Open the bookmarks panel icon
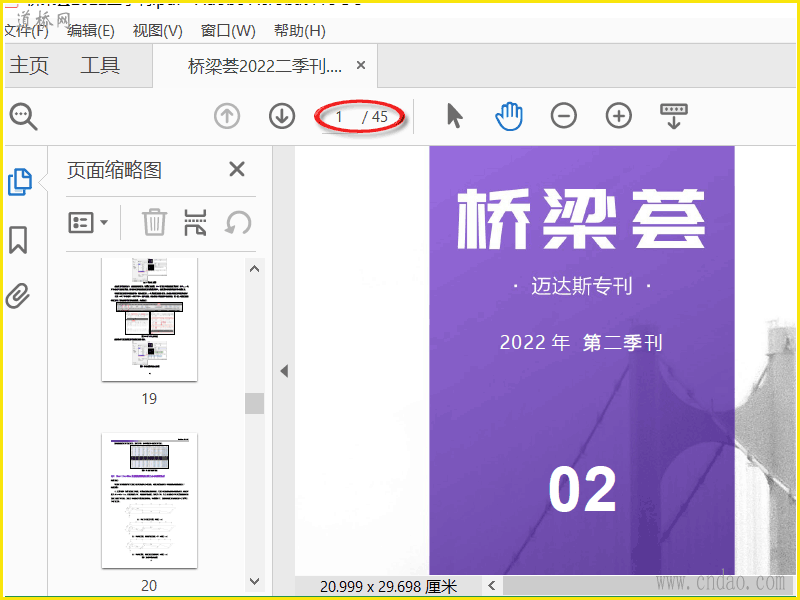This screenshot has width=800, height=600. click(18, 240)
